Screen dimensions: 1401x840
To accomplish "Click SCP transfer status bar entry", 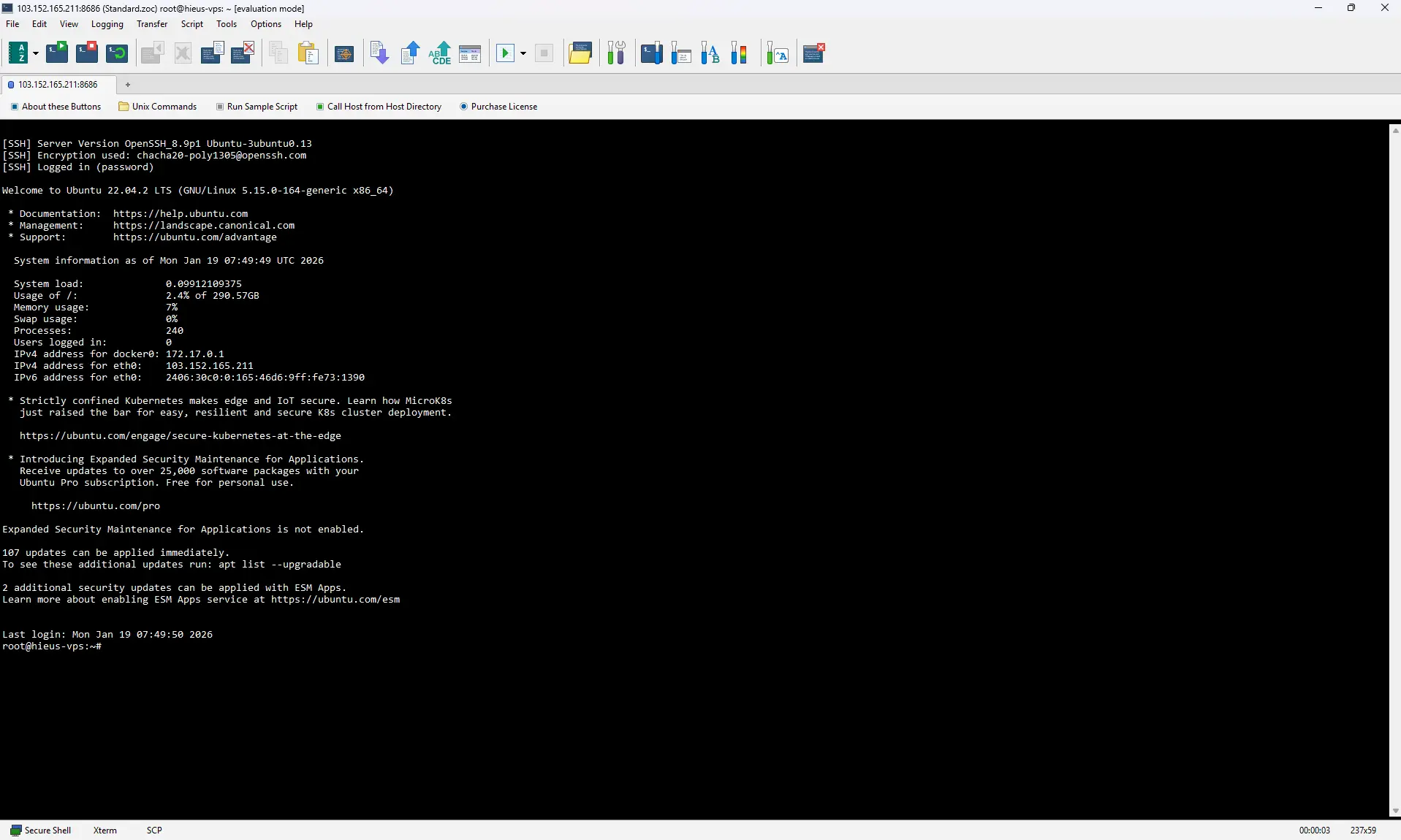I will pyautogui.click(x=154, y=831).
